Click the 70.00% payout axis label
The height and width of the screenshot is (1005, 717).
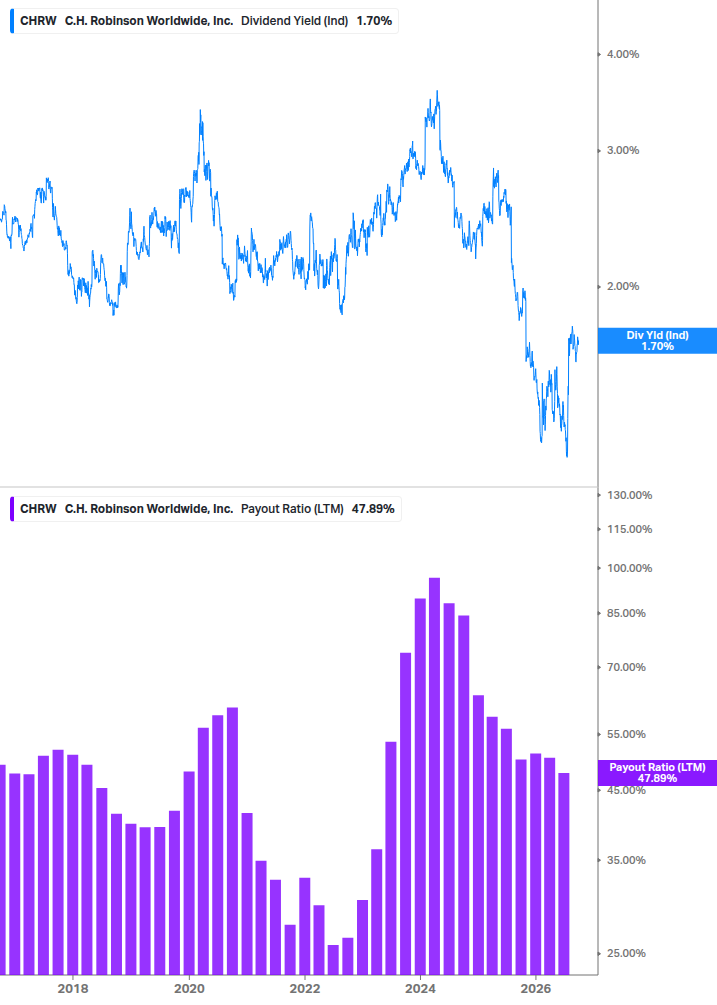click(x=626, y=667)
